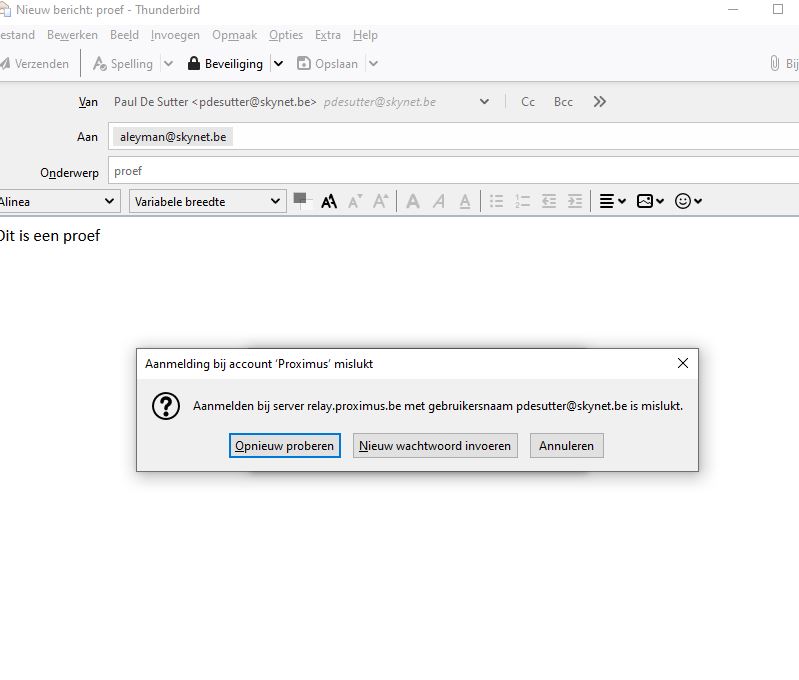Open the Opties menu
The width and height of the screenshot is (799, 680).
(285, 35)
